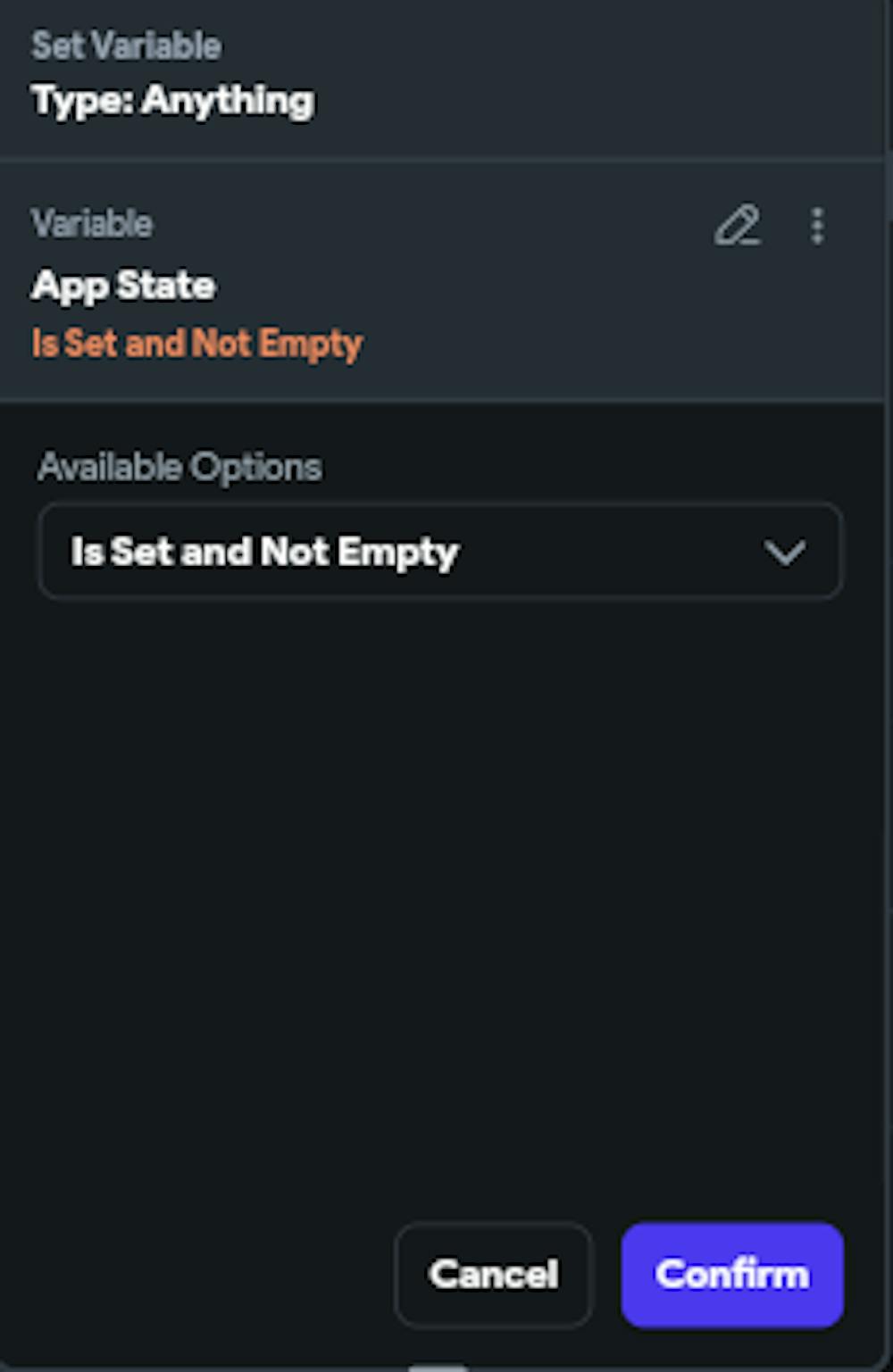The width and height of the screenshot is (893, 1372).
Task: Click the drag handle at panel bottom
Action: (x=438, y=1367)
